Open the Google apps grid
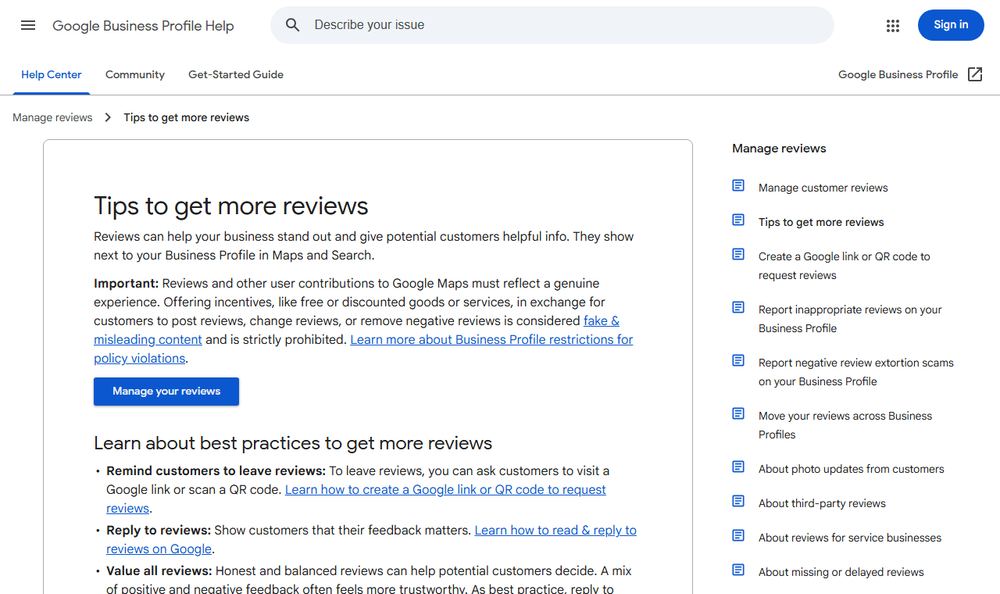The image size is (1000, 594). click(x=893, y=26)
